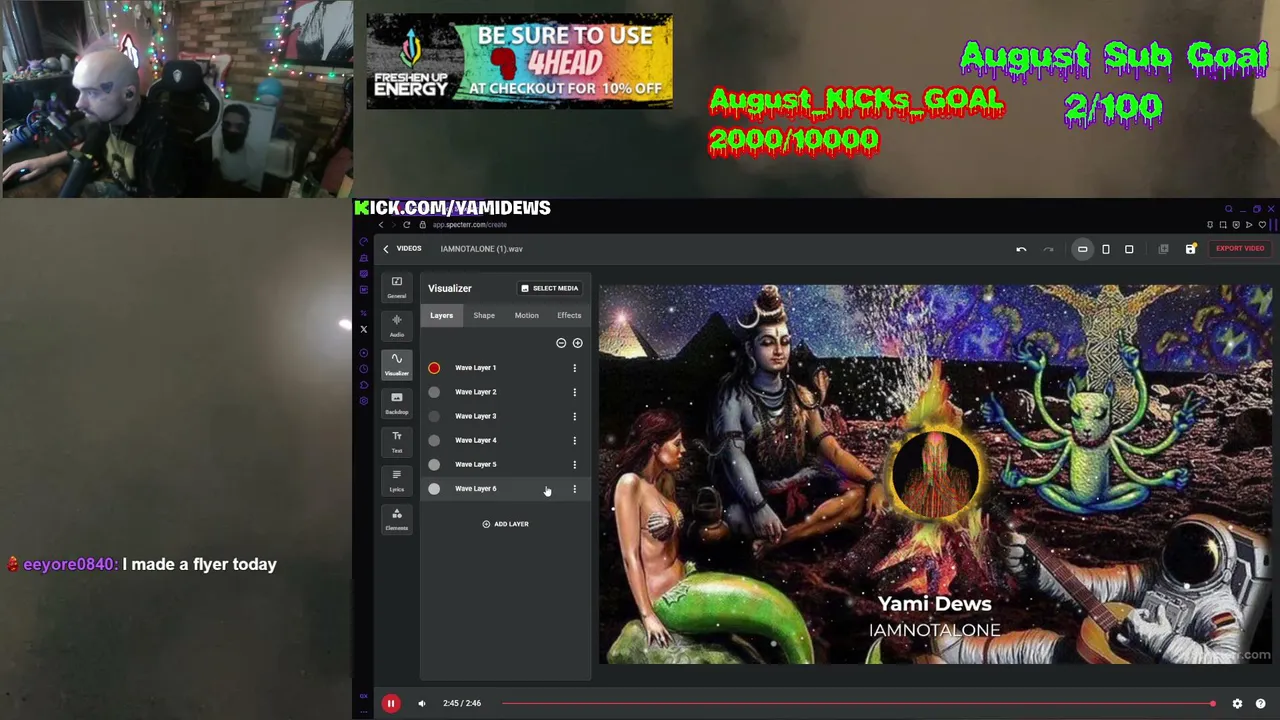1280x720 pixels.
Task: Select Wave Layer 3 color dot
Action: pos(434,416)
